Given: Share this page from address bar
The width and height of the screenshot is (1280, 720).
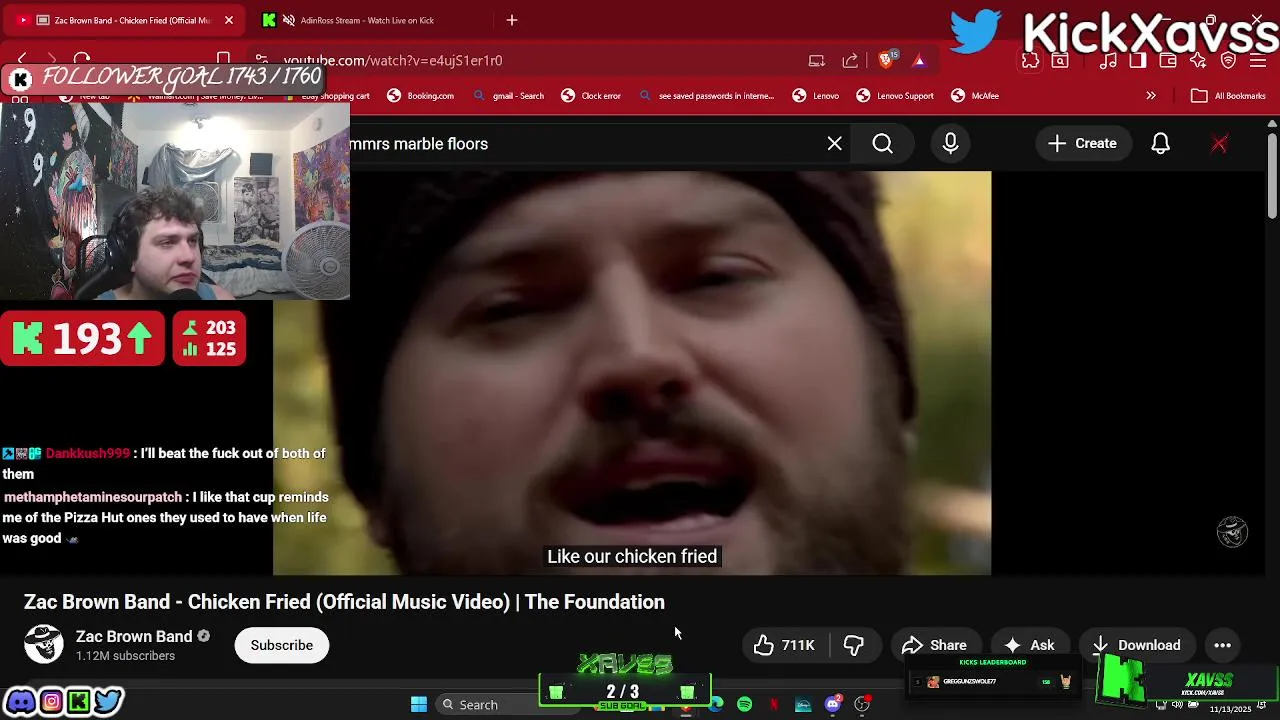Looking at the screenshot, I should (850, 60).
